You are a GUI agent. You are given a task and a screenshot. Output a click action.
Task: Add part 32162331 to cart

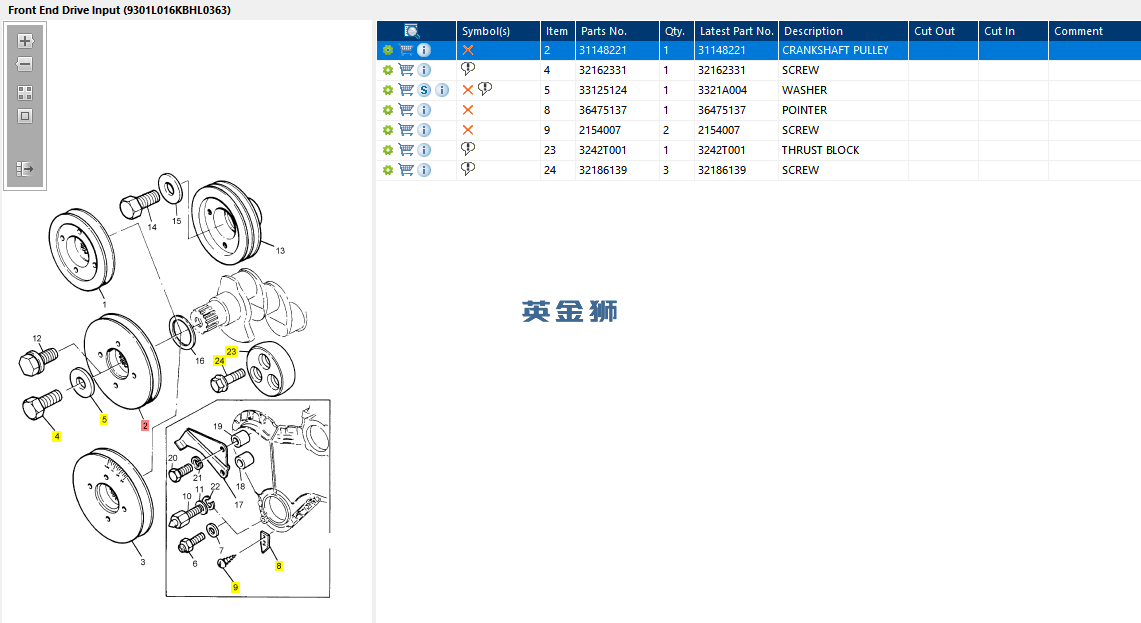(406, 70)
